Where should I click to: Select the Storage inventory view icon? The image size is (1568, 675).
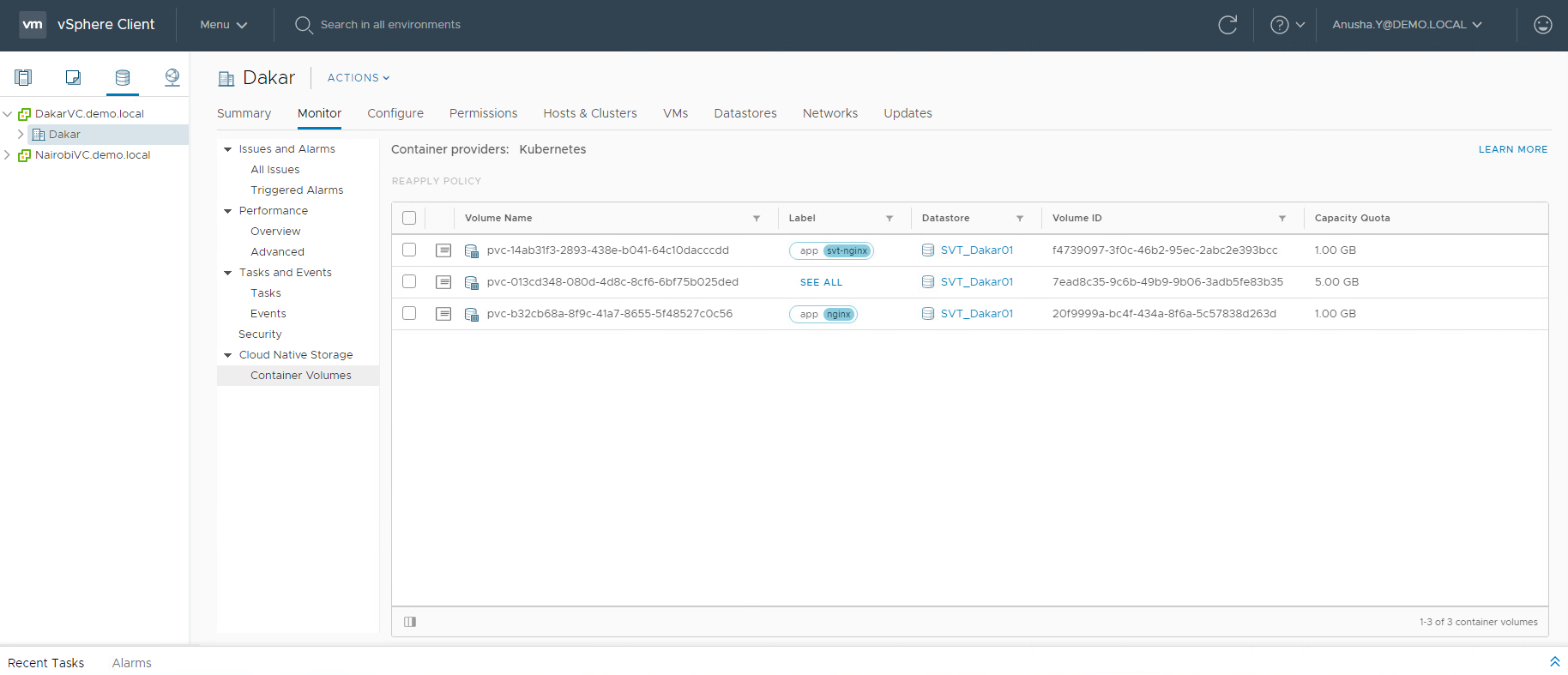(123, 78)
